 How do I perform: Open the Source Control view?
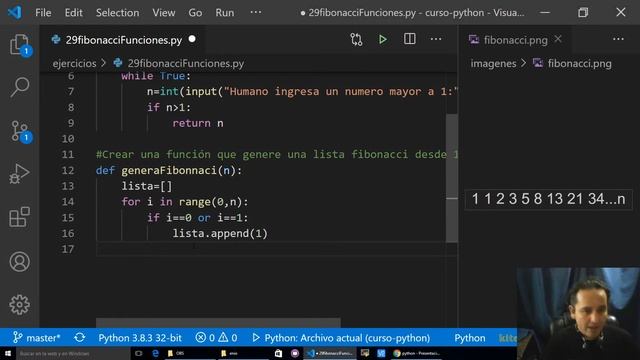(x=19, y=131)
